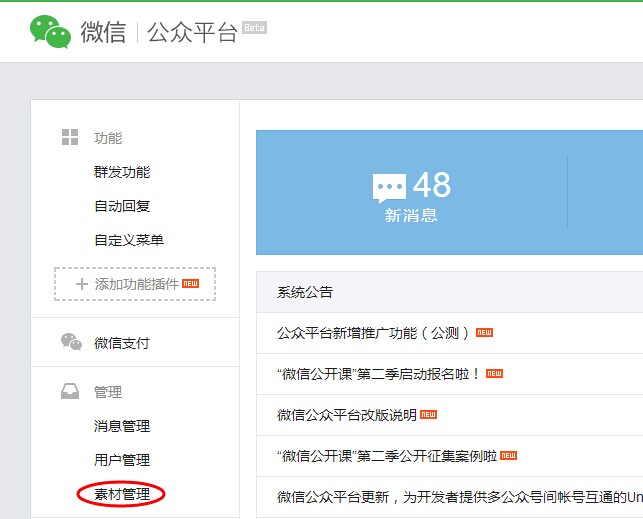
Task: Open 自动回复 menu item
Action: (122, 206)
